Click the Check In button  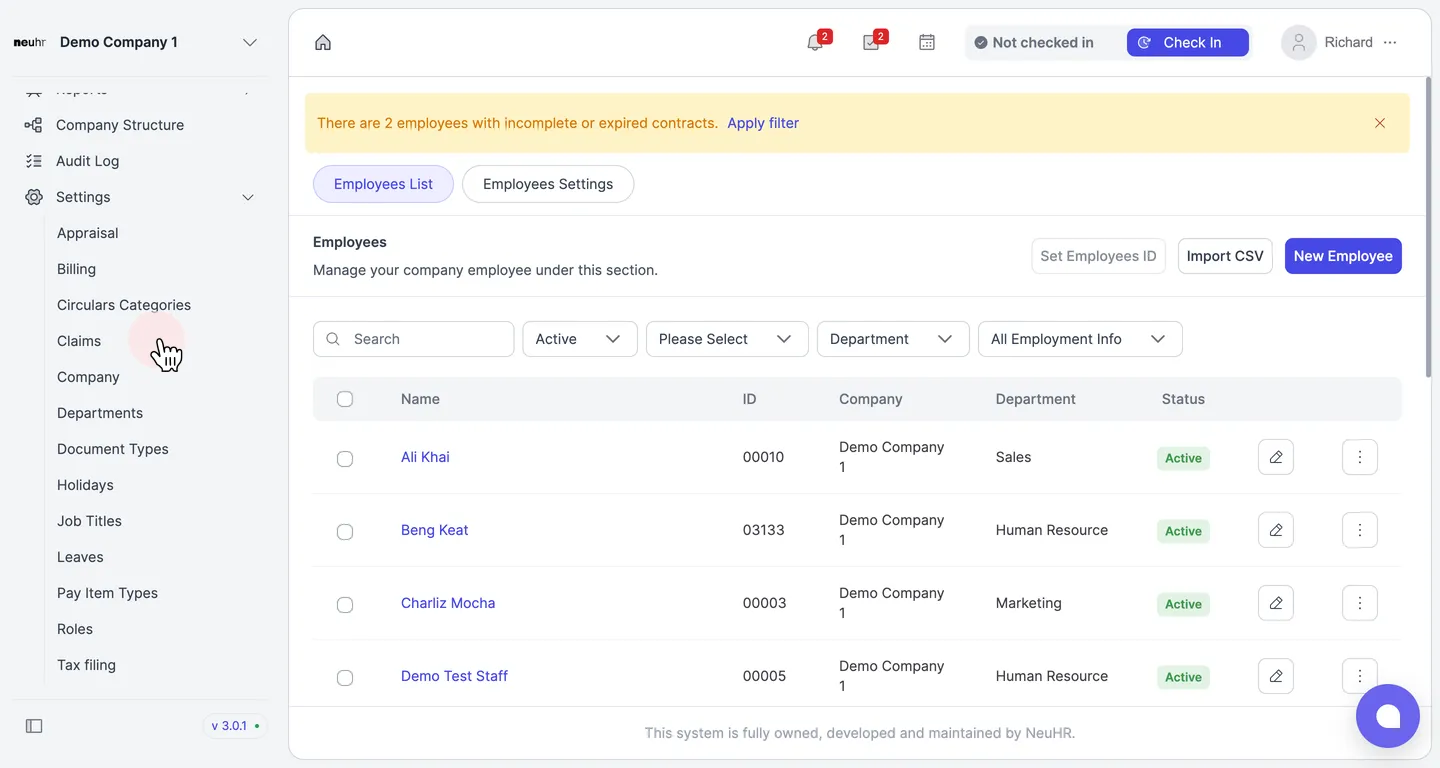coord(1188,42)
